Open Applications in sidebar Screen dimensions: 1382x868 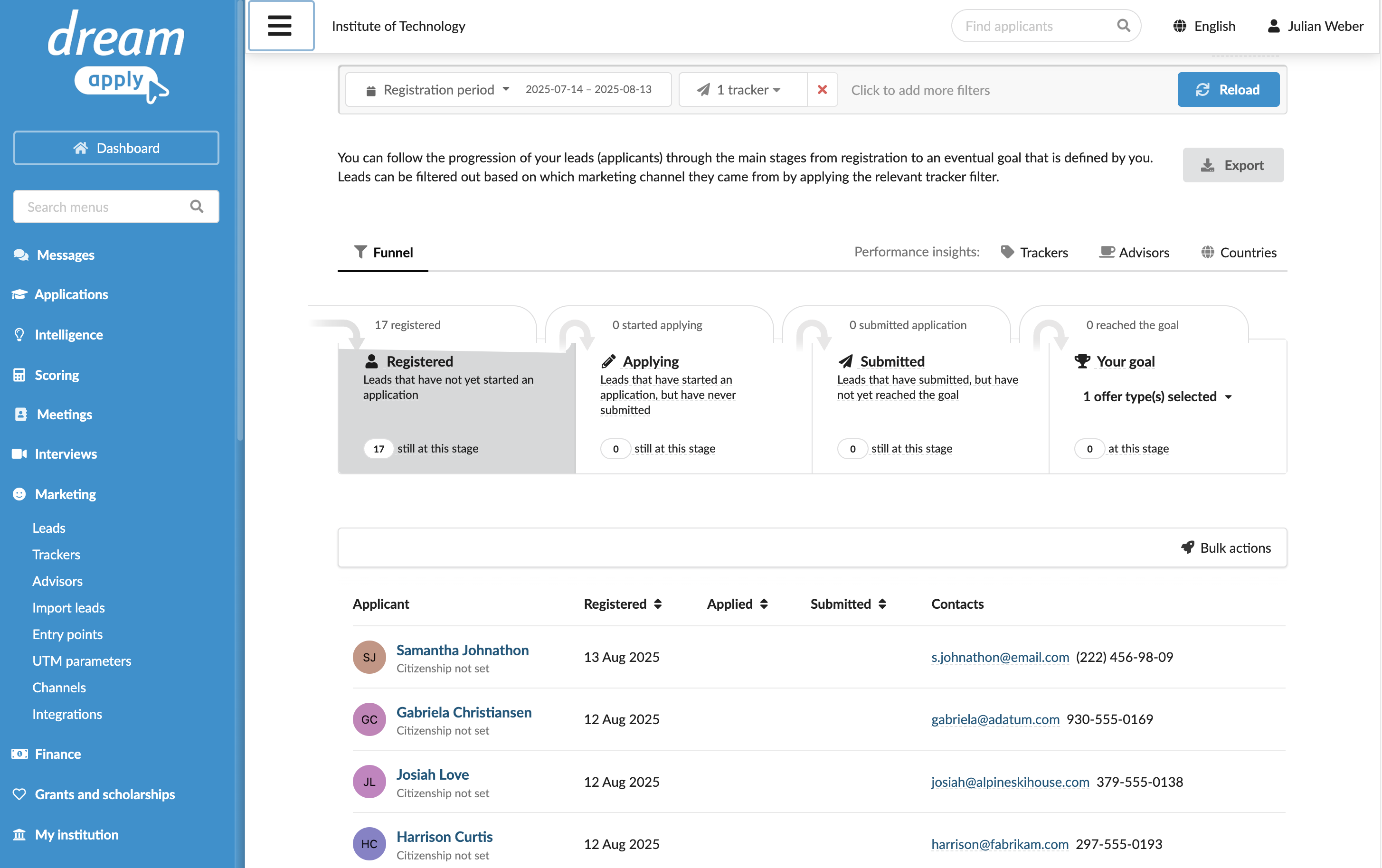[x=60, y=294]
